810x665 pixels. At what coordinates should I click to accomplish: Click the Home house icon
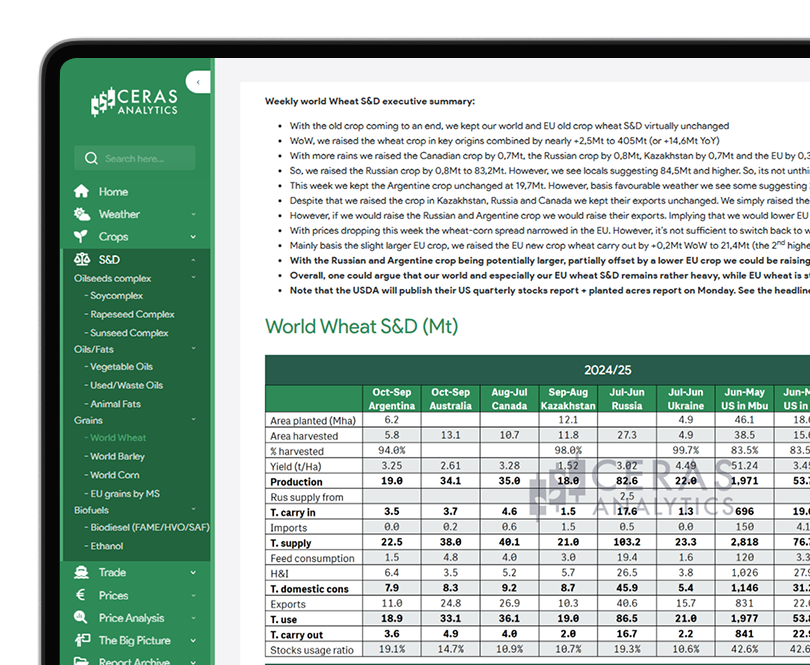(81, 191)
